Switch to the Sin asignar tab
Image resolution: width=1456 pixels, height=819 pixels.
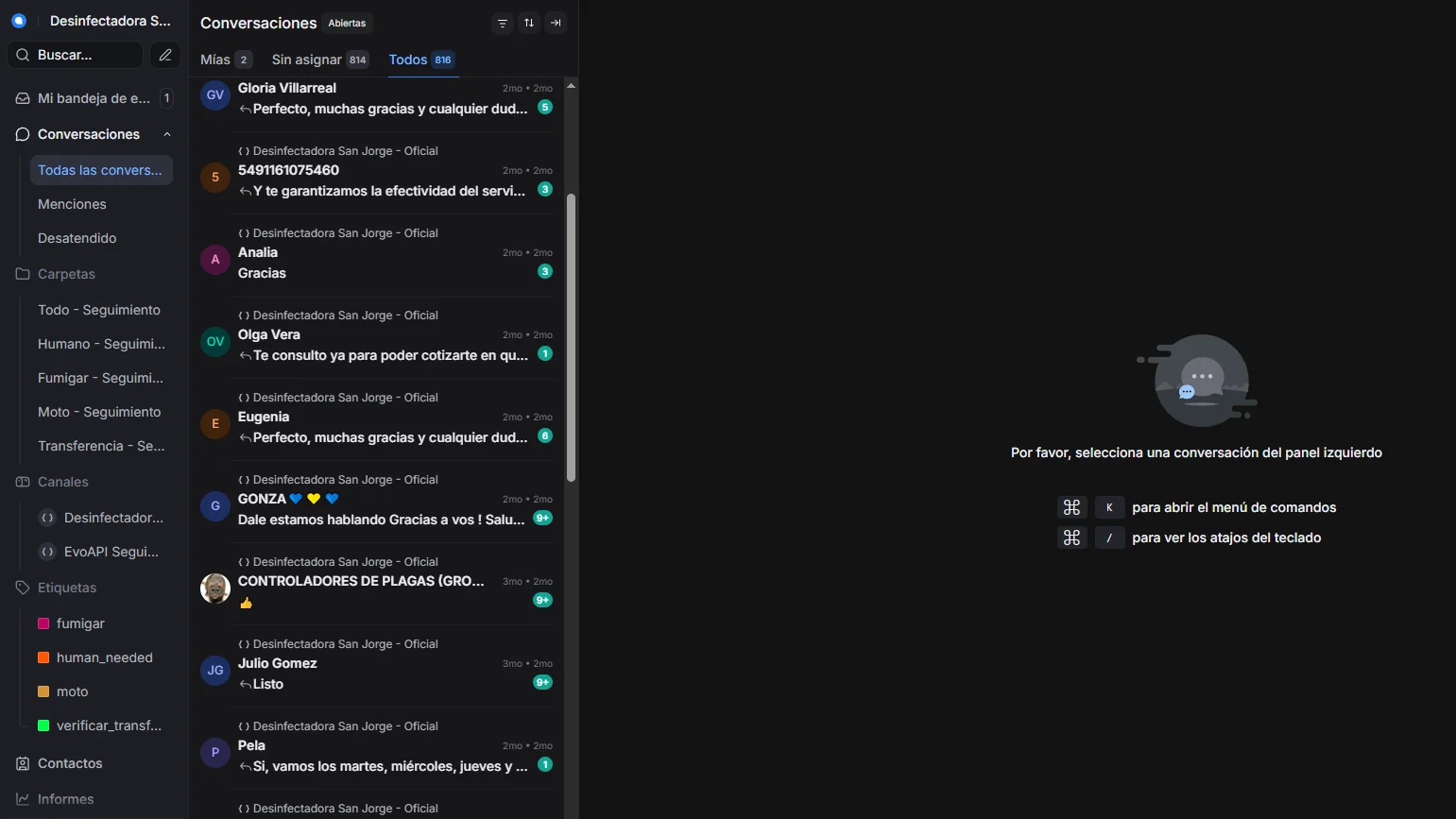pos(320,60)
